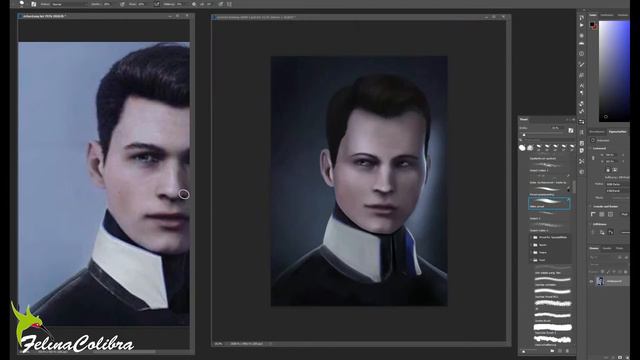Open the brush icon panel in collapsed dock
The width and height of the screenshot is (640, 360).
[x=582, y=64]
